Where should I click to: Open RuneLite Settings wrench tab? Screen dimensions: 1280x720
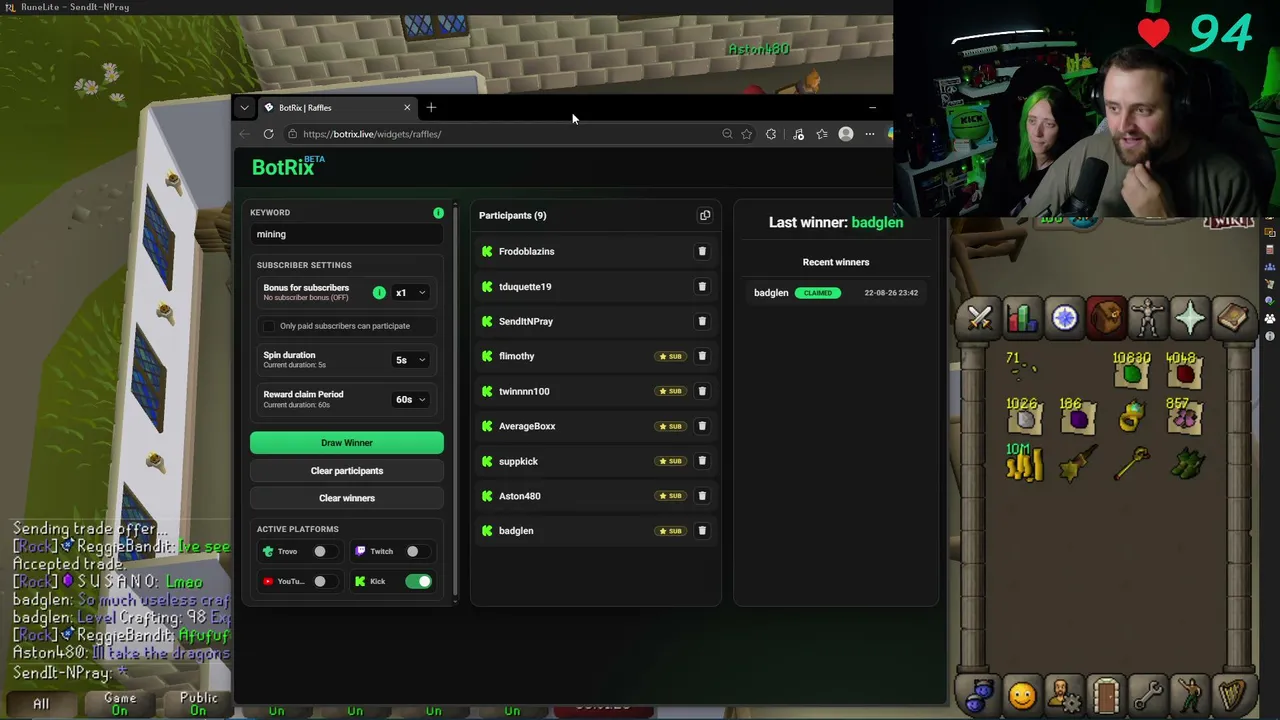click(x=1149, y=695)
